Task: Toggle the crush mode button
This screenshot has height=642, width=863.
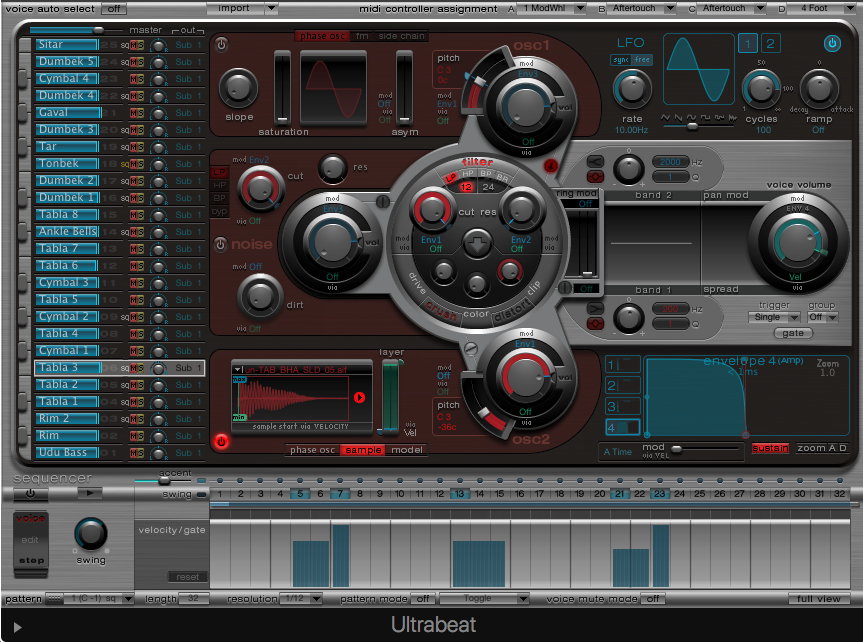Action: click(441, 312)
